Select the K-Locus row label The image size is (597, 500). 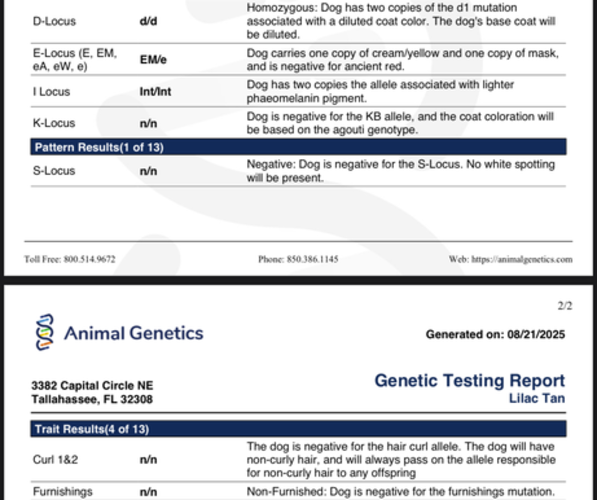pyautogui.click(x=54, y=123)
